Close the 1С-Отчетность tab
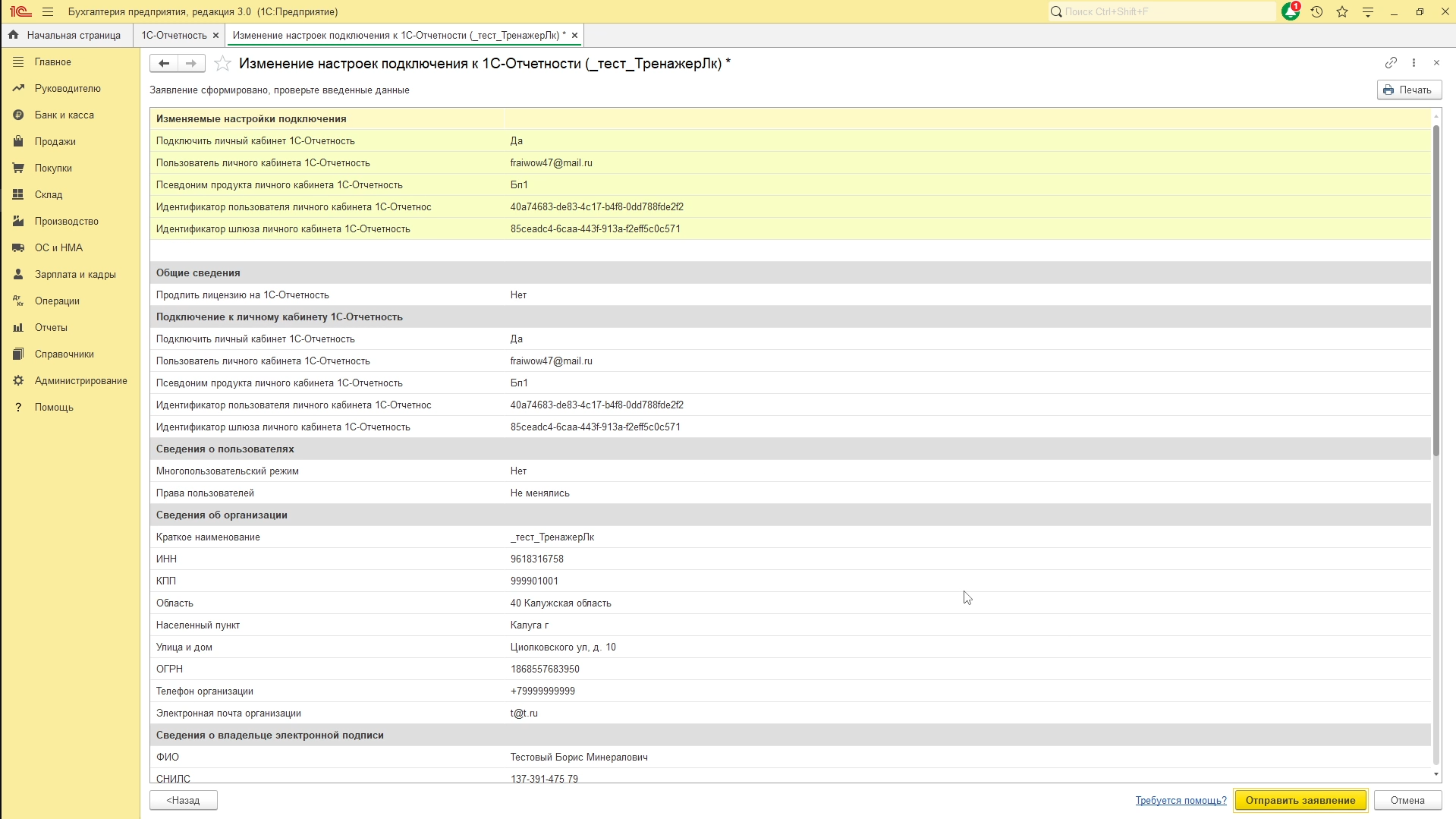 coord(215,36)
